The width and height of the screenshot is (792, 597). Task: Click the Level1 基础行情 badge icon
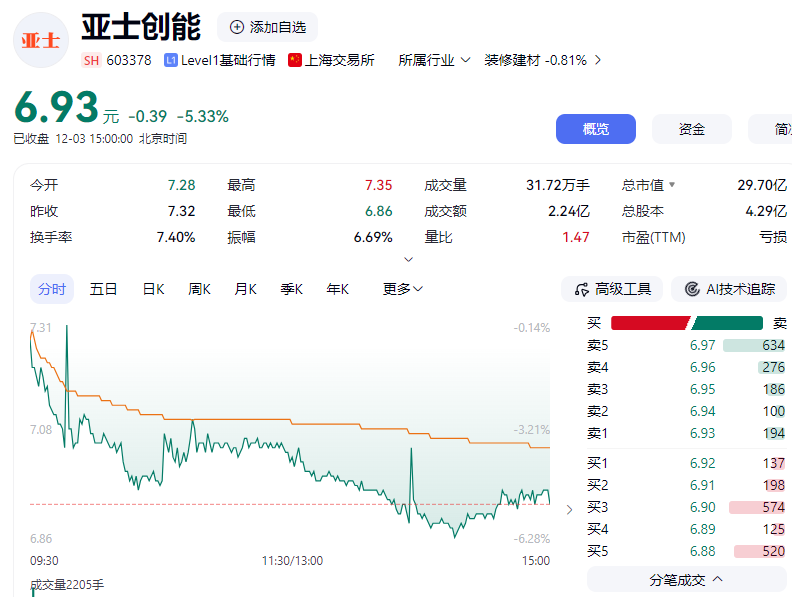click(x=171, y=60)
